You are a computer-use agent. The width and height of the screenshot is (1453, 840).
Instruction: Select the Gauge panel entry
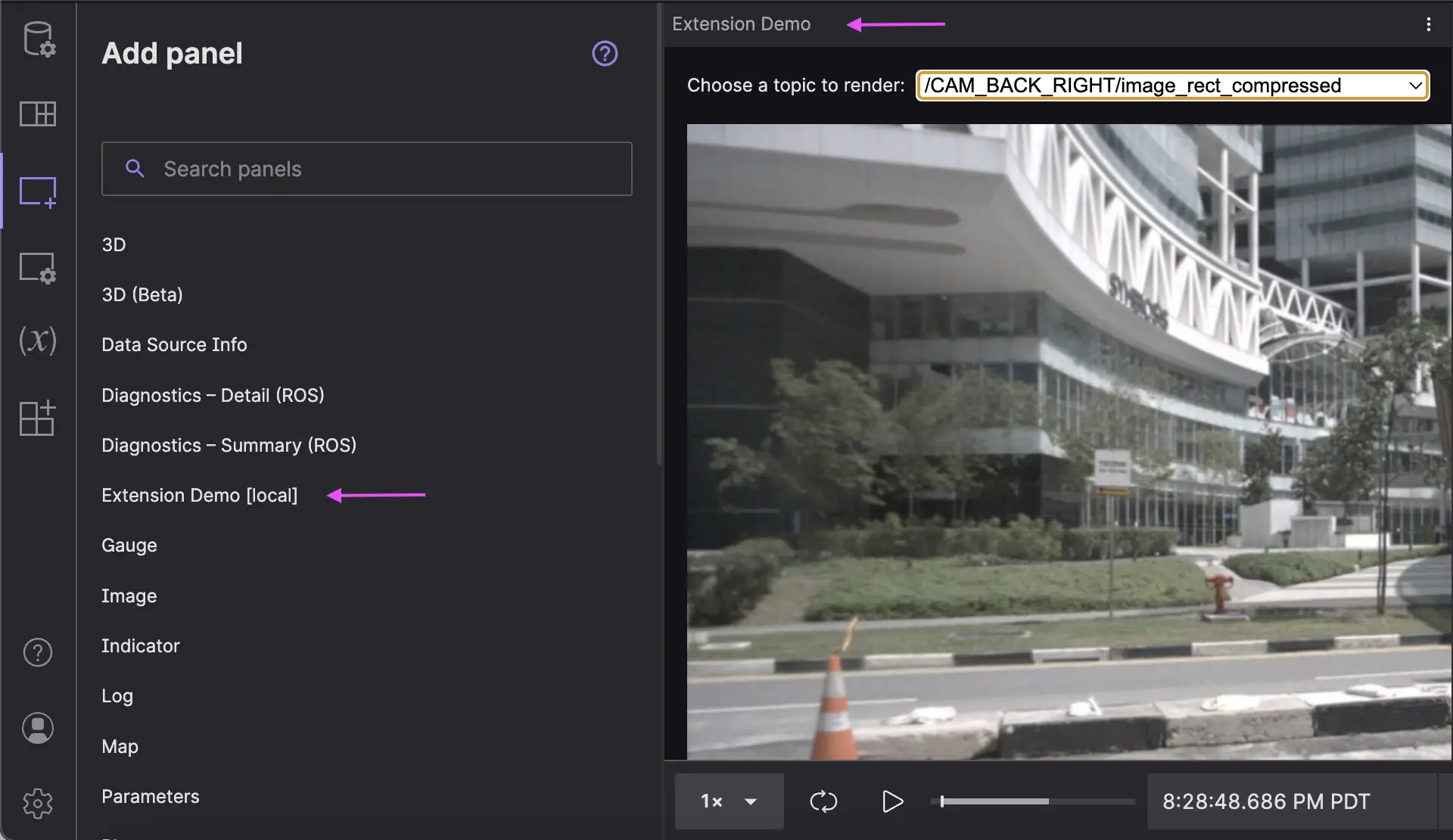(129, 545)
